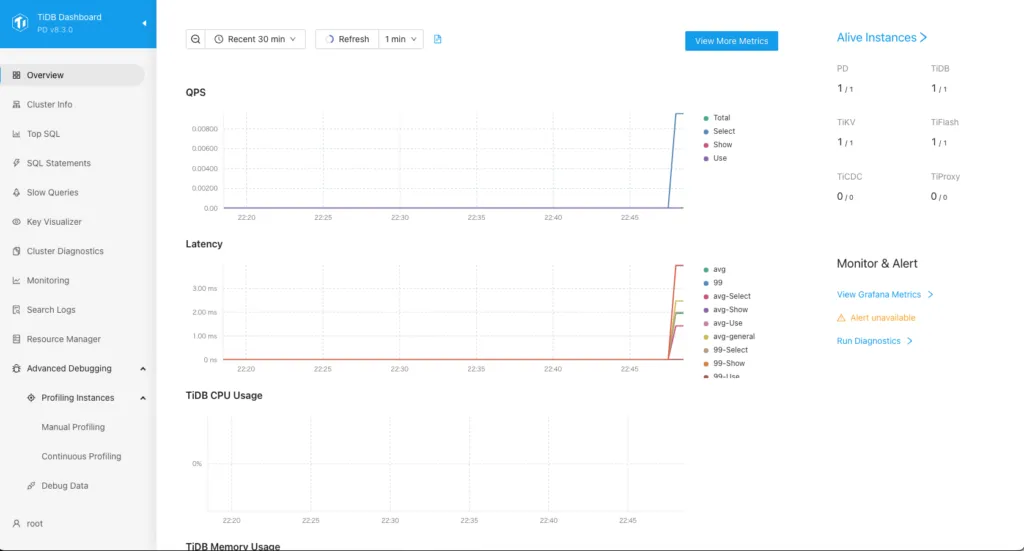
Task: Click the Search Logs file icon
Action: [x=16, y=309]
